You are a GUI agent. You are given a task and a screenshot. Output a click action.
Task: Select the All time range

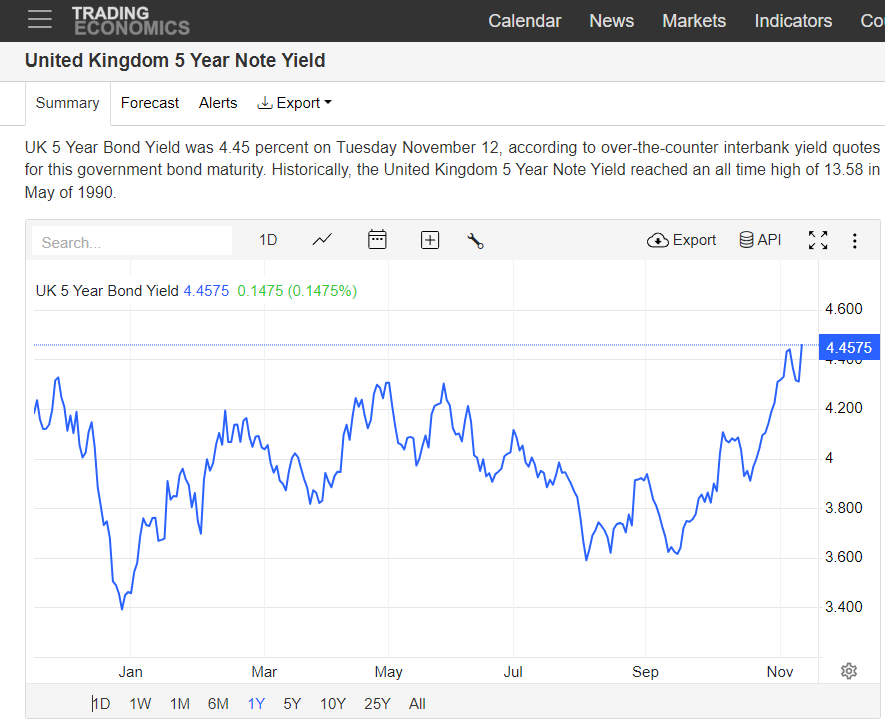(x=417, y=704)
